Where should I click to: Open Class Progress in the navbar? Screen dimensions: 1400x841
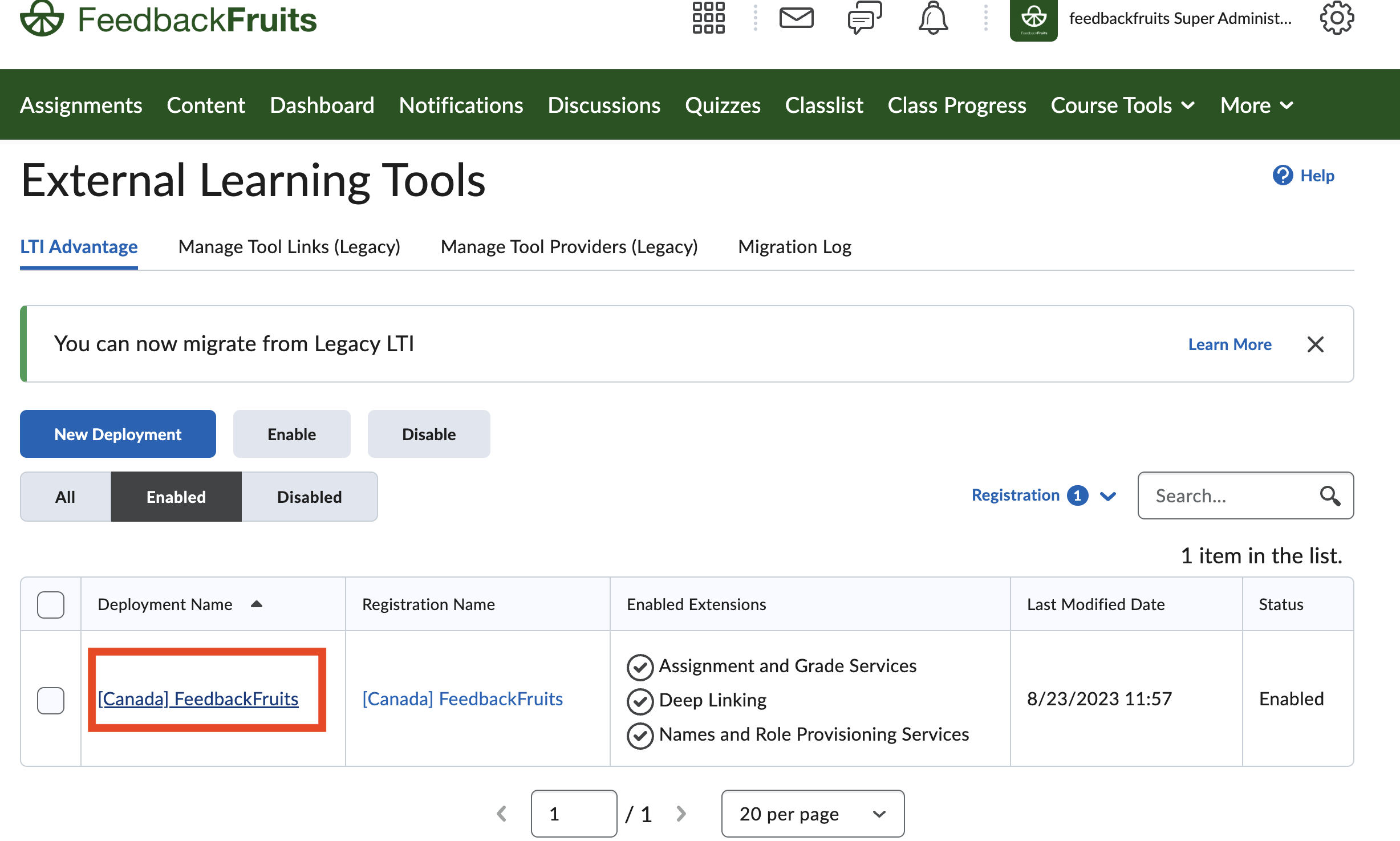(957, 105)
